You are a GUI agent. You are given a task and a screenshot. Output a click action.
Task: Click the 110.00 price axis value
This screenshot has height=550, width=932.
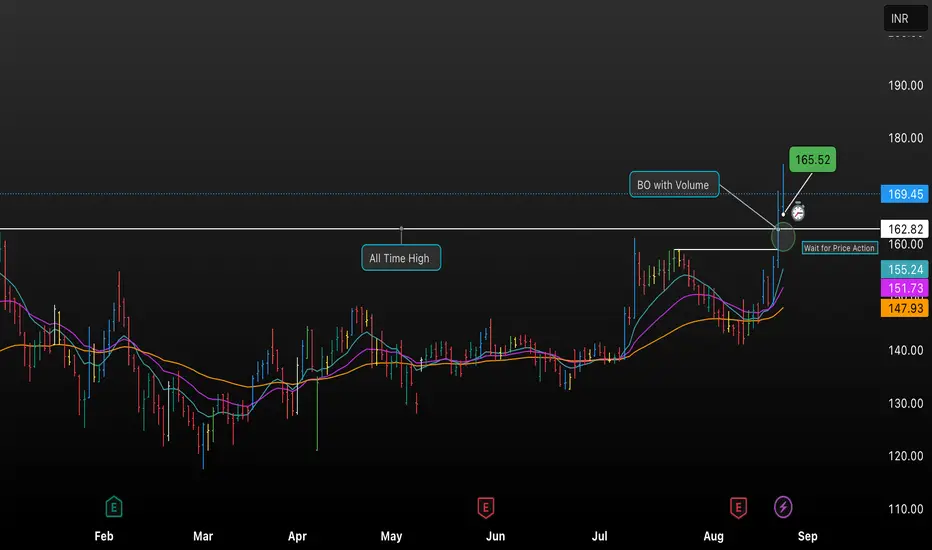coord(905,509)
